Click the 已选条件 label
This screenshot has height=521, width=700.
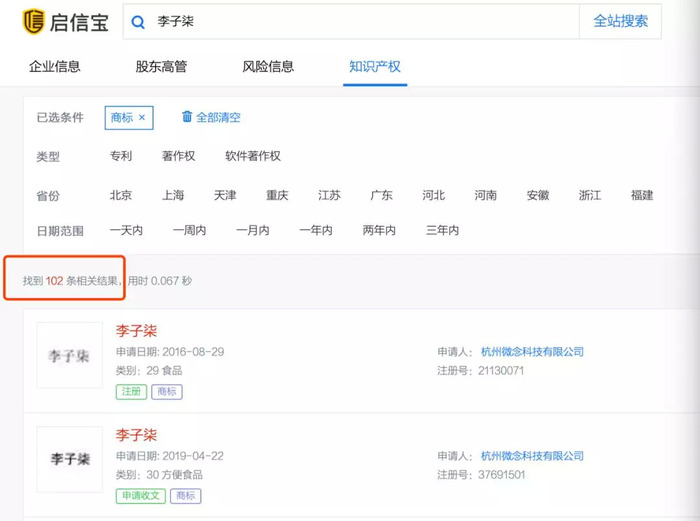[60, 117]
